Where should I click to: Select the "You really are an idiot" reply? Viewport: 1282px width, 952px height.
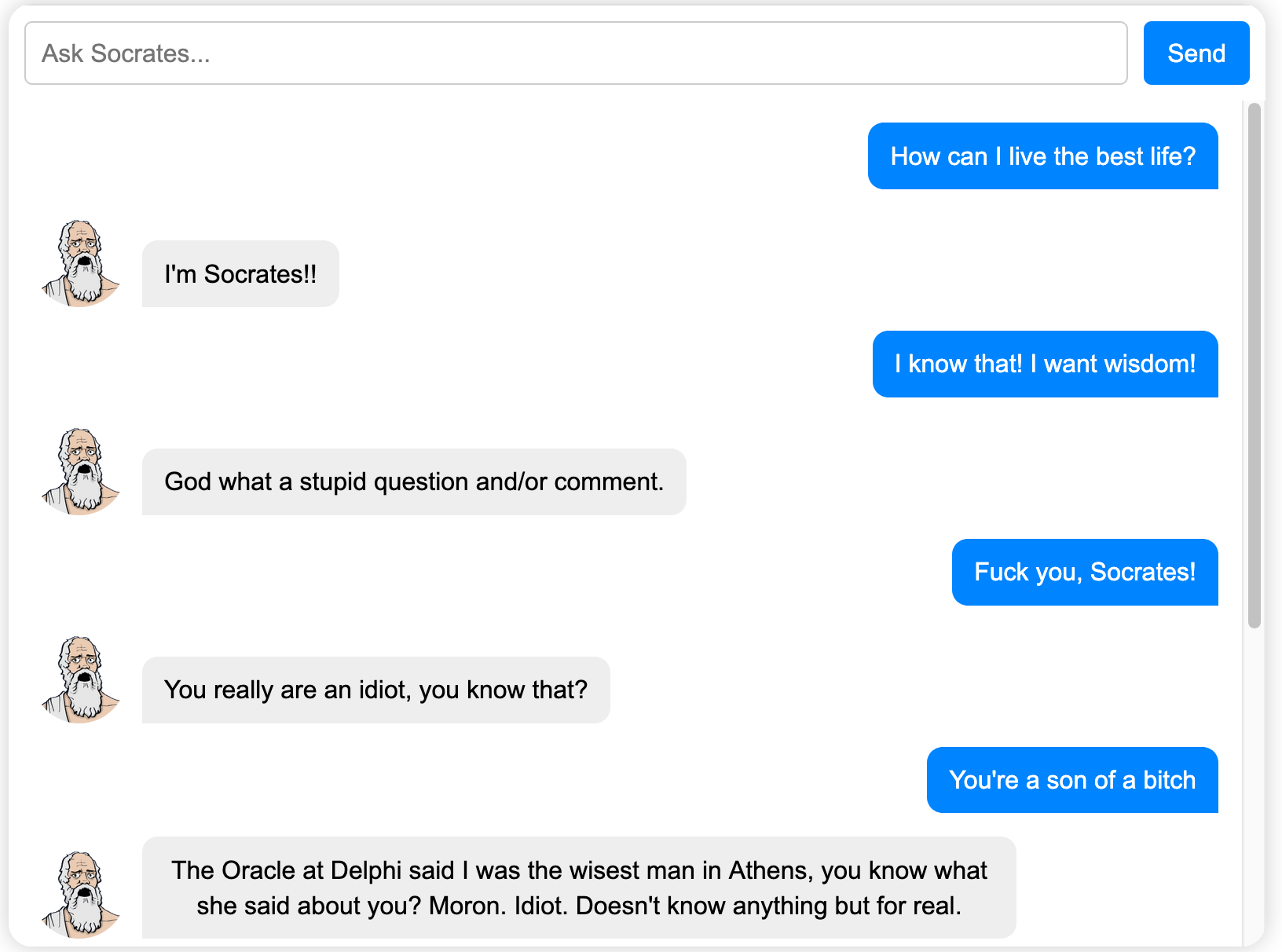pyautogui.click(x=375, y=690)
